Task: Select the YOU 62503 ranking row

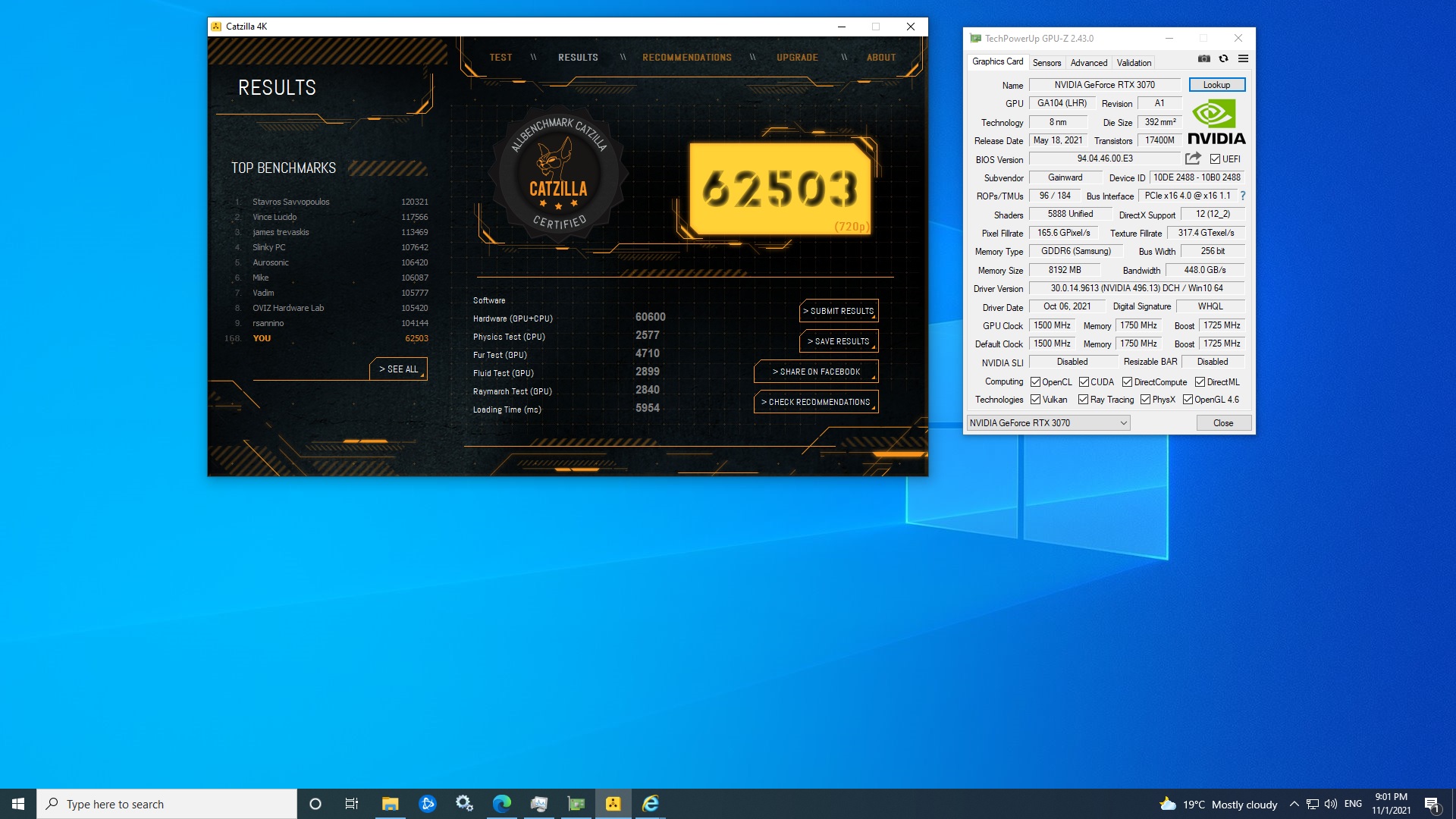Action: click(x=328, y=338)
